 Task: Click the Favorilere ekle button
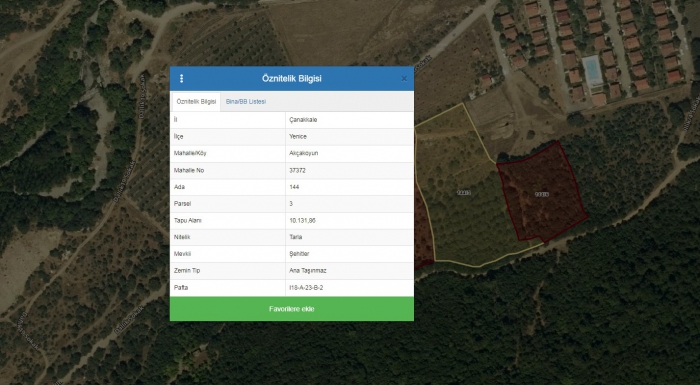click(292, 309)
